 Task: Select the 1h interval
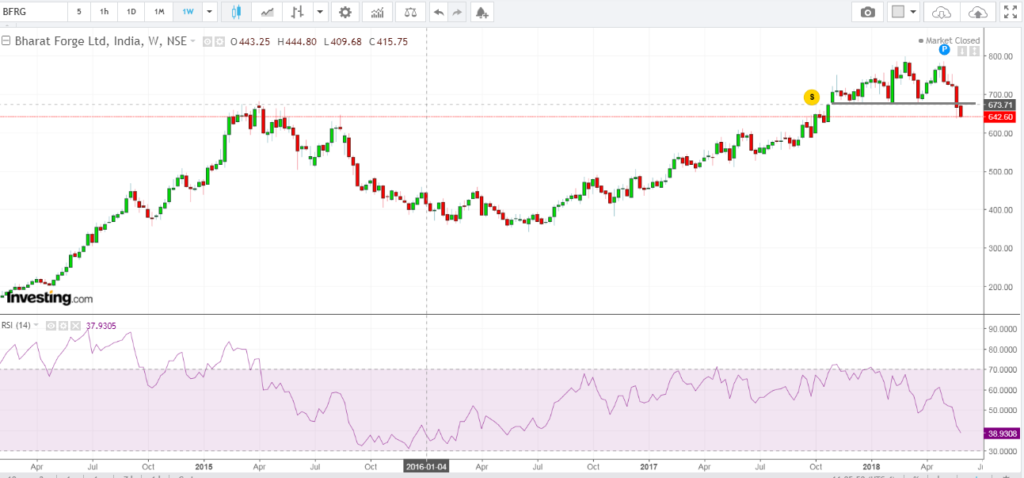(x=104, y=12)
